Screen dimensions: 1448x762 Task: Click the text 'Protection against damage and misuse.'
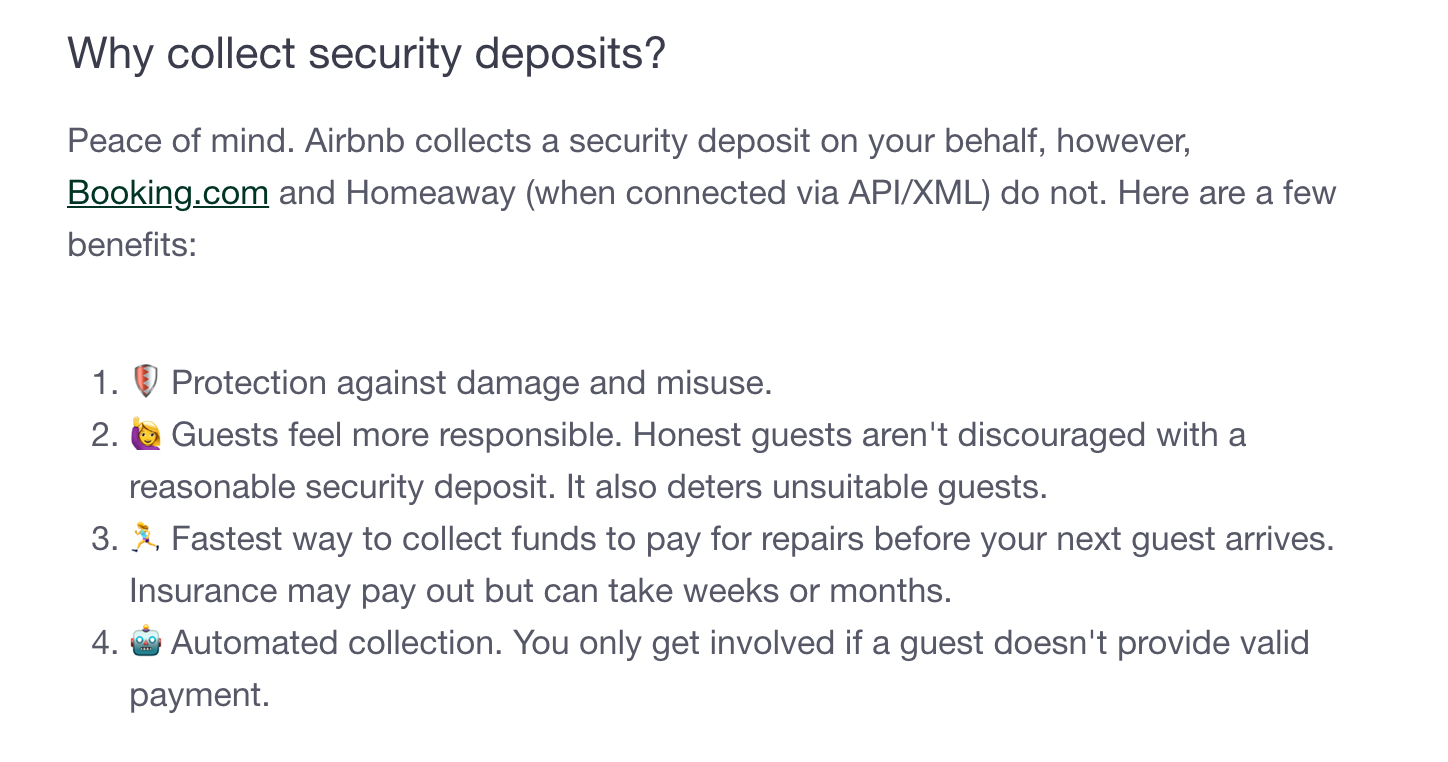[472, 383]
